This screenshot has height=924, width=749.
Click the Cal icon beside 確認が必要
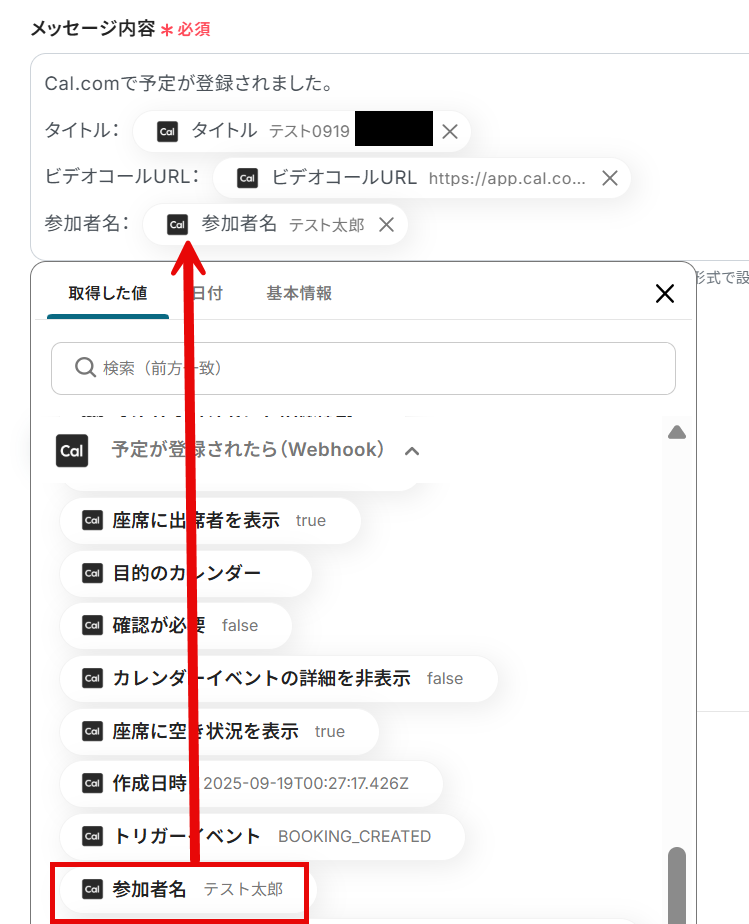click(x=93, y=626)
